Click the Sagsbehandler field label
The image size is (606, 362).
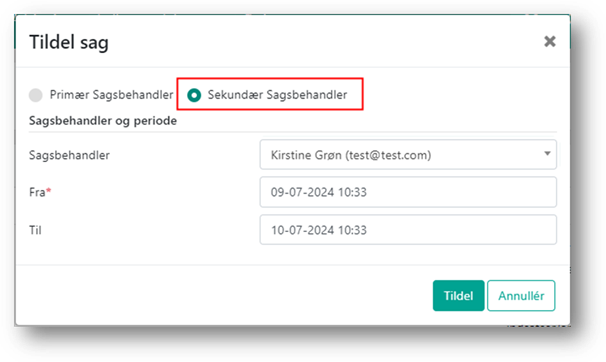(x=69, y=155)
